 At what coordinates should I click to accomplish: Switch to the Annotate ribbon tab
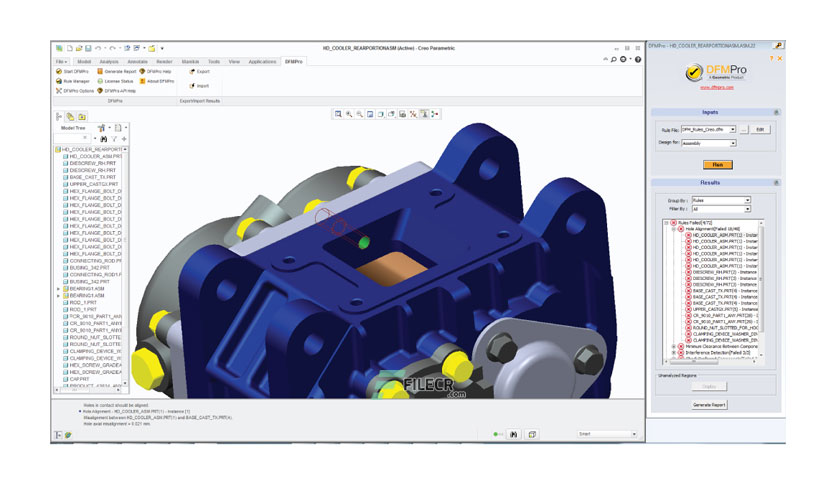138,62
